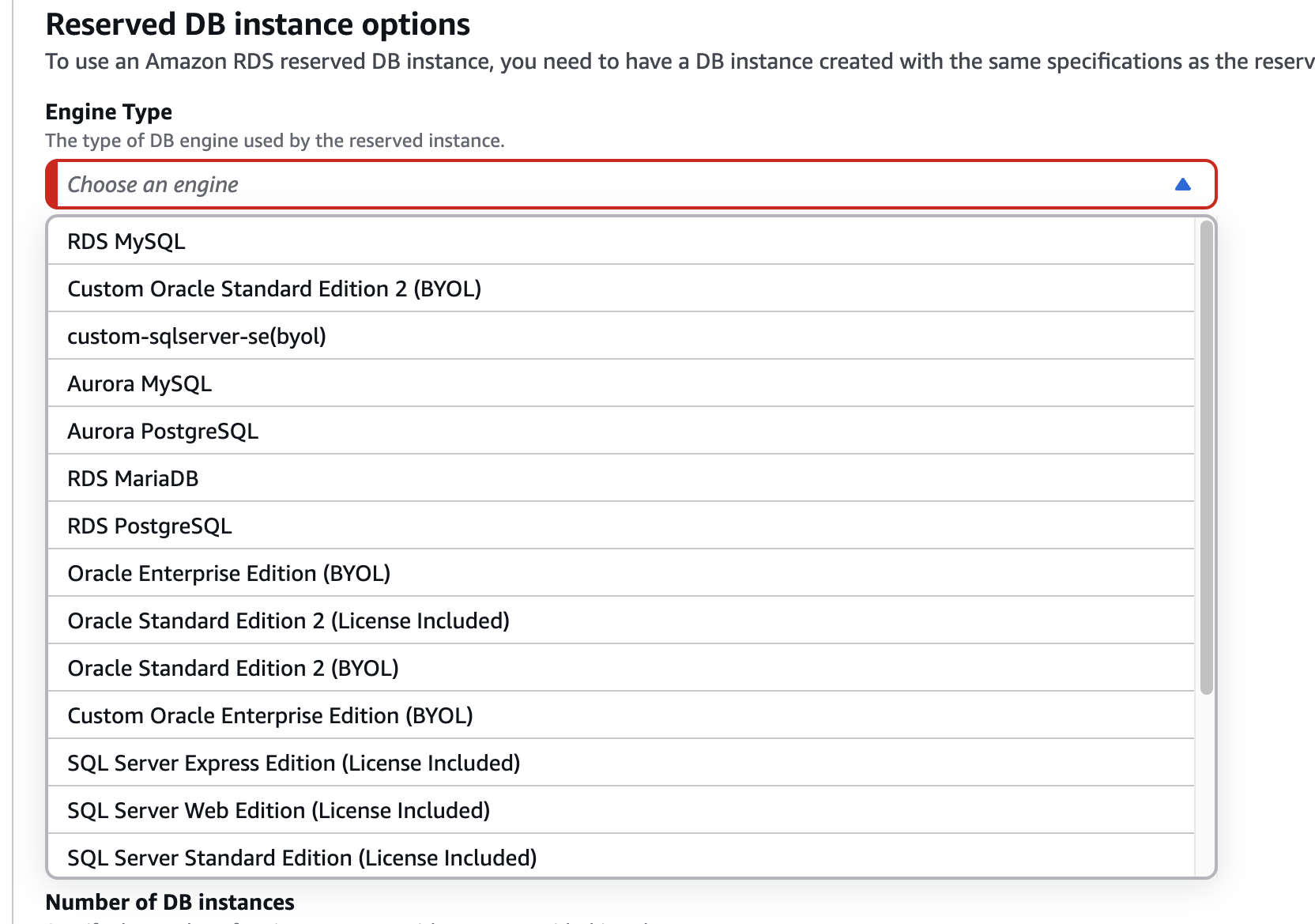Click the Engine Type field label
Screen dimensions: 1315x924
click(109, 112)
